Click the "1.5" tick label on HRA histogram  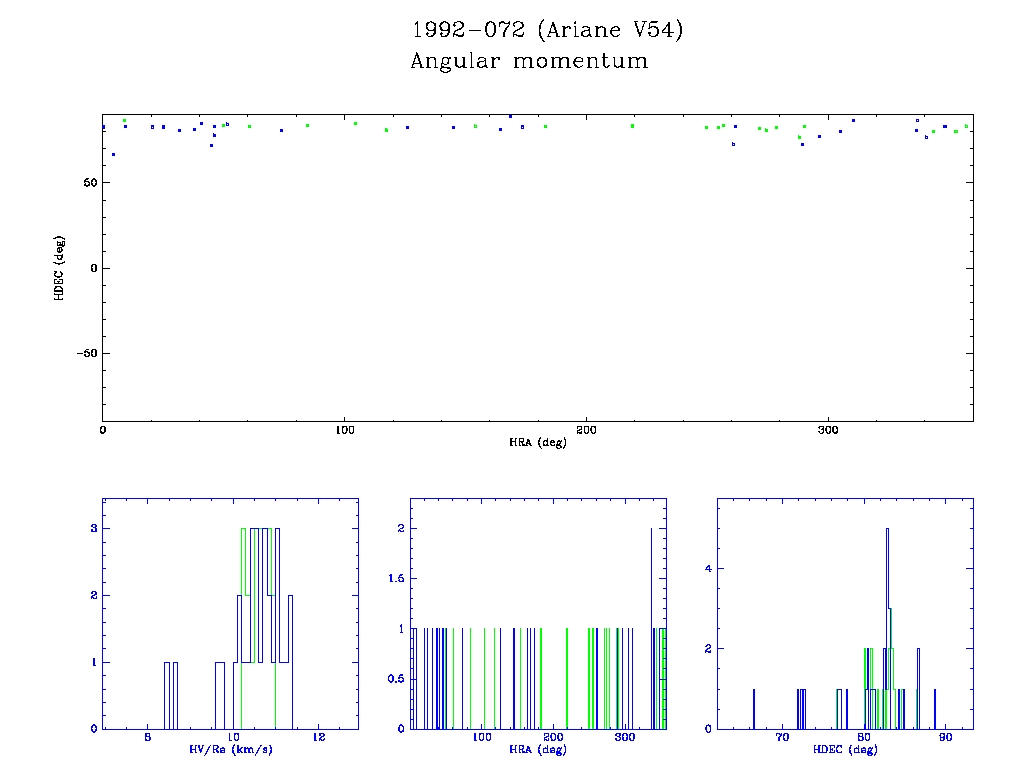396,579
